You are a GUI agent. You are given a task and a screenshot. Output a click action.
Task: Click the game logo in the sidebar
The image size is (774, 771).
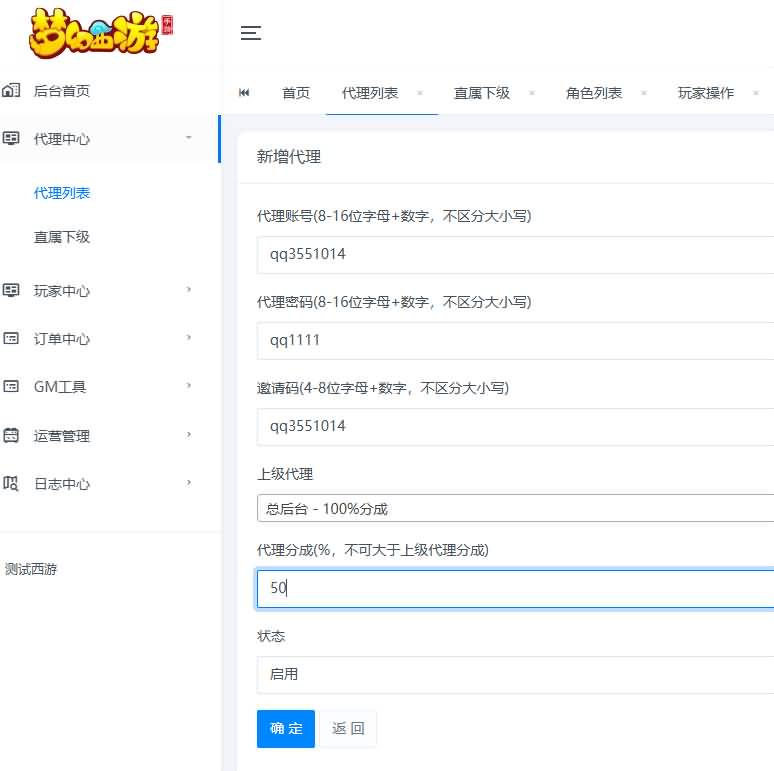point(101,33)
